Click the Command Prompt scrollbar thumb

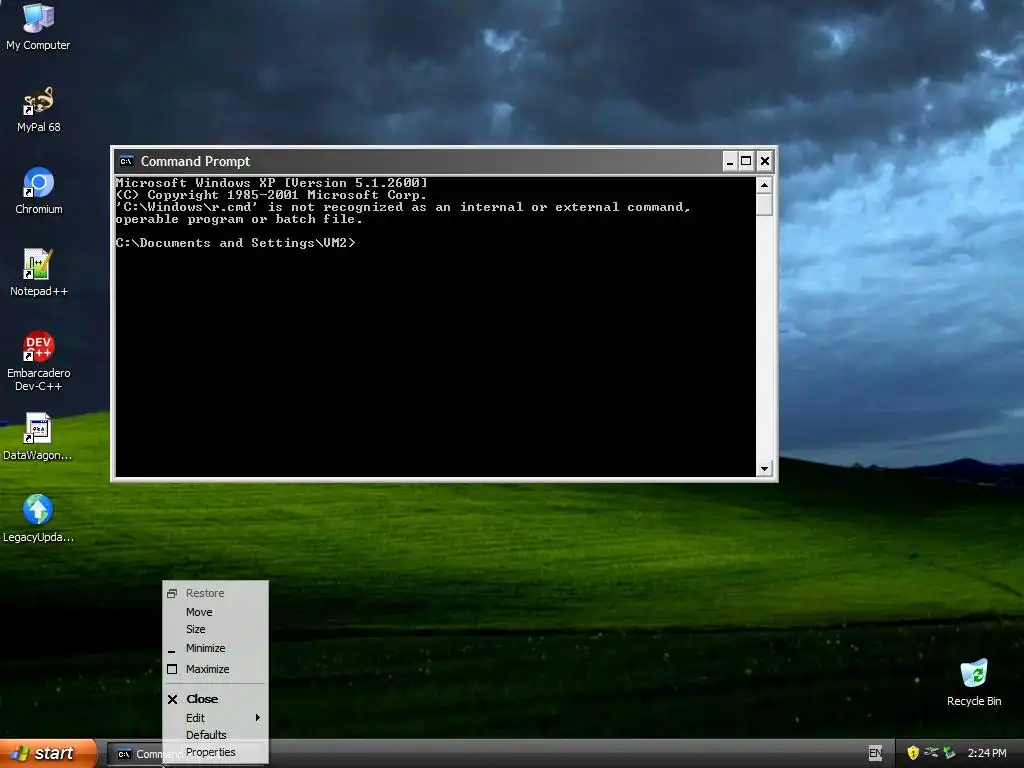pyautogui.click(x=764, y=204)
